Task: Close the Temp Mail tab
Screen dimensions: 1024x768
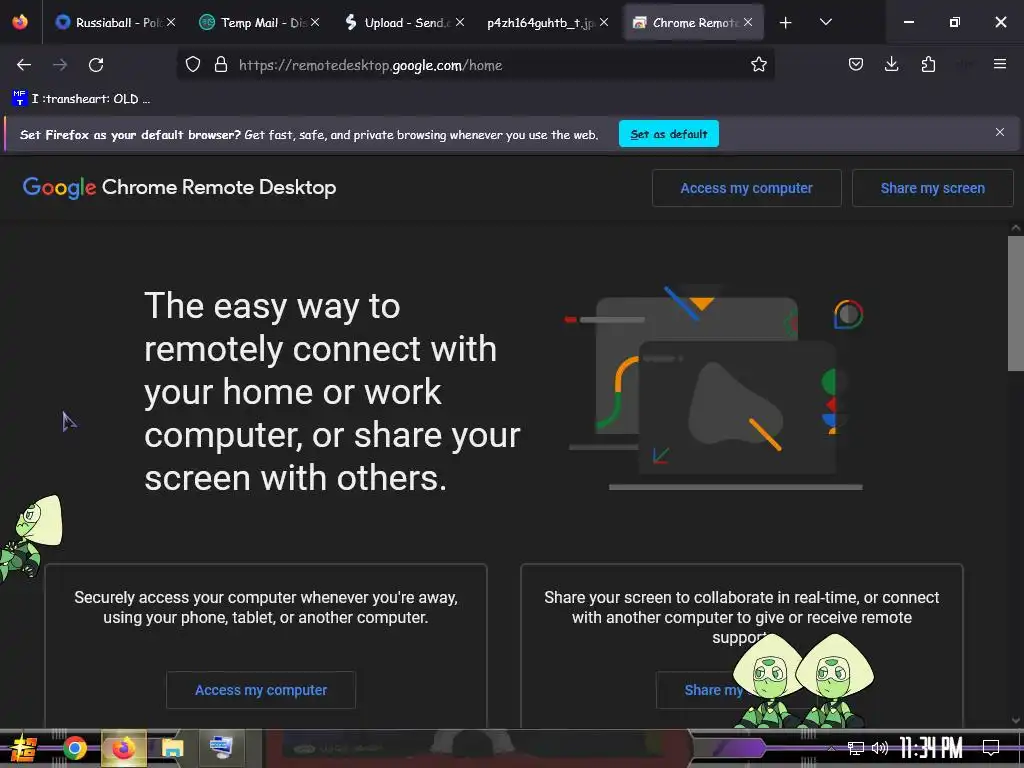Action: tap(315, 22)
